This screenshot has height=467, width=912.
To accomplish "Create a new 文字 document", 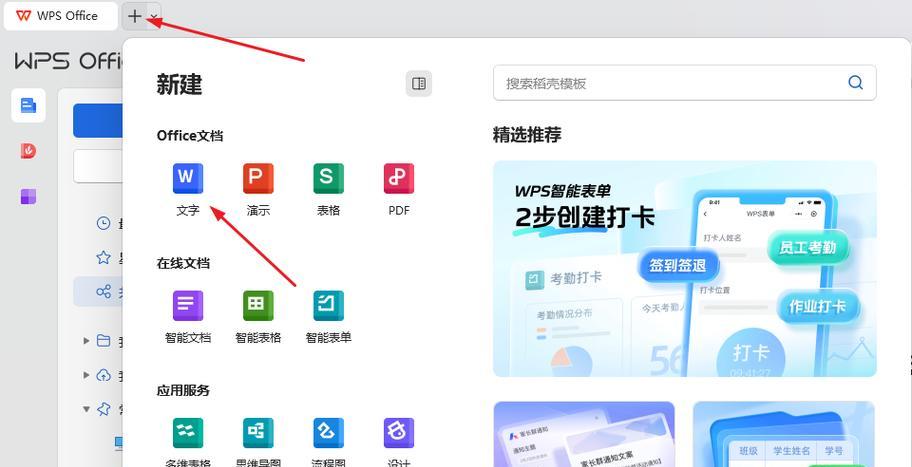I will 188,190.
